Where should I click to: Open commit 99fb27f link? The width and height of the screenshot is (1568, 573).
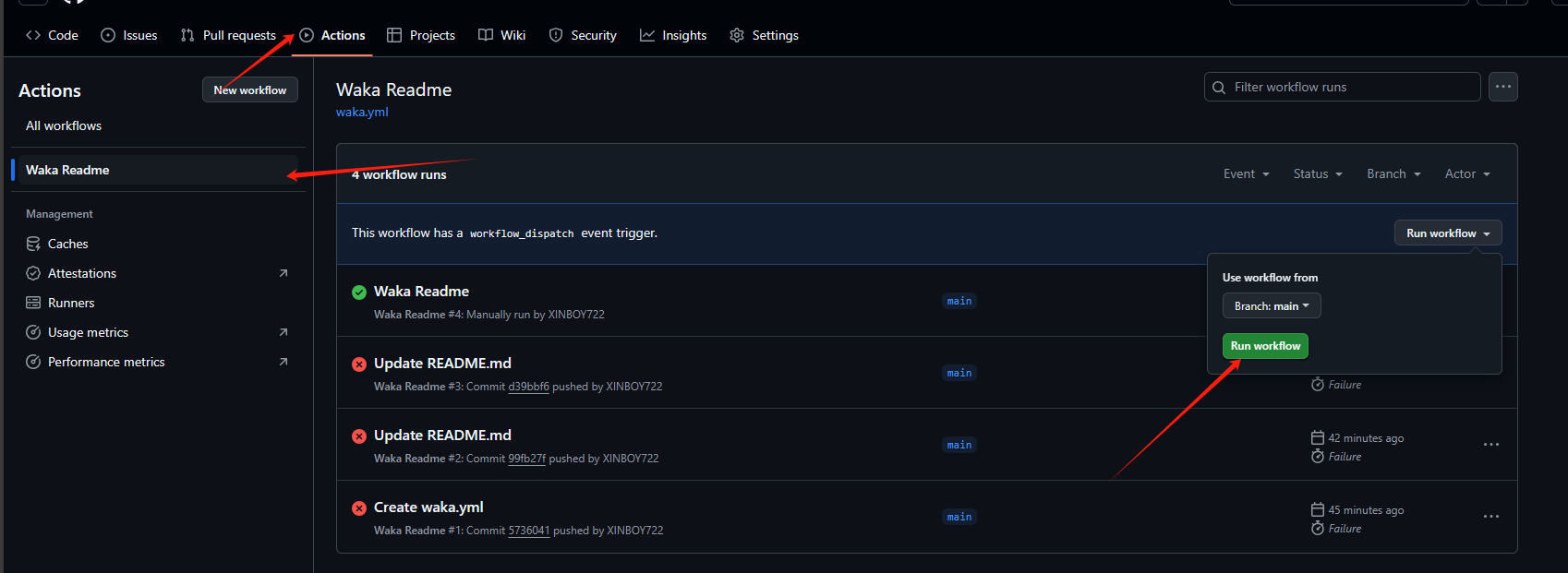526,459
